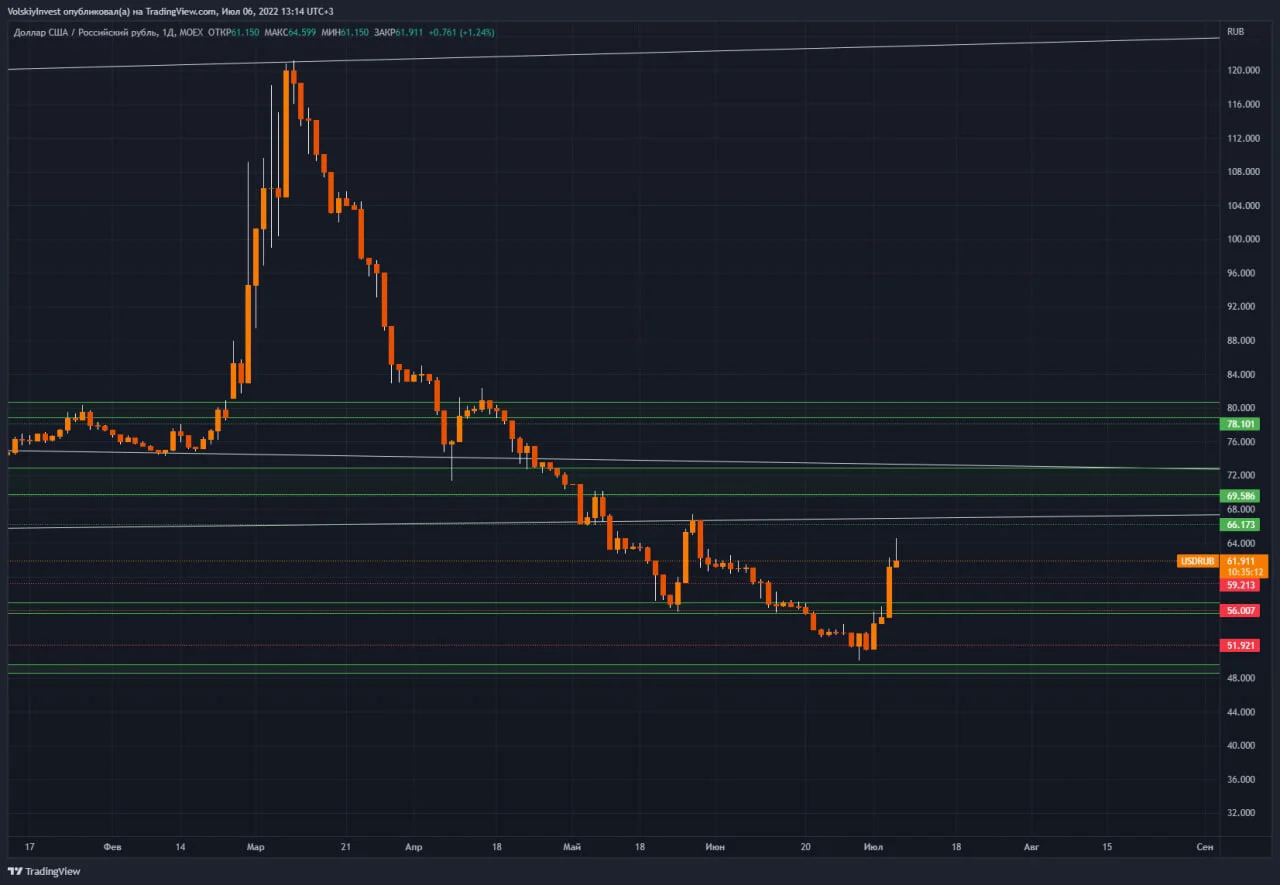Screen dimensions: 1280x885
Task: Select the 59.213 red price label
Action: (1241, 585)
